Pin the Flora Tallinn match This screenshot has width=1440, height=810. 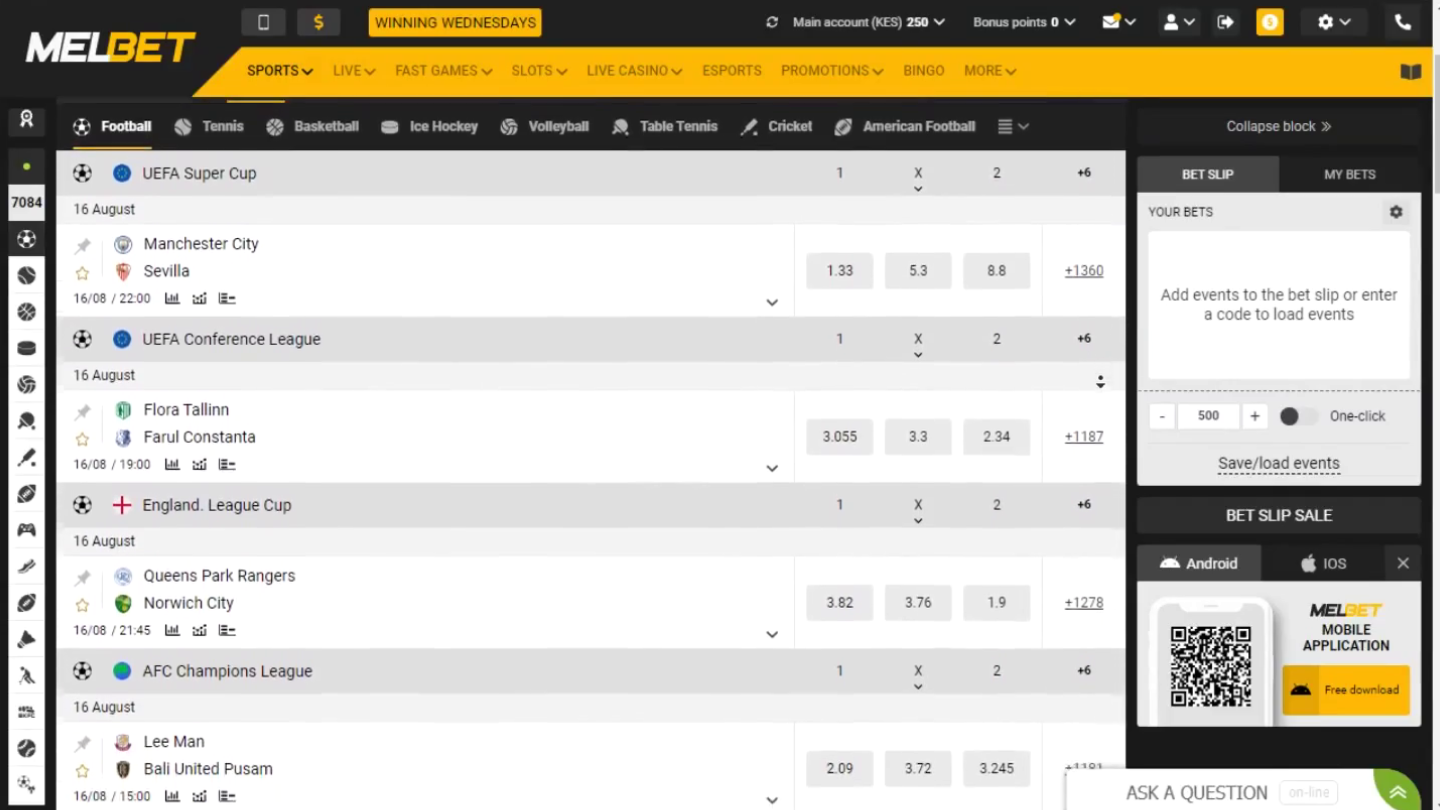(x=82, y=411)
